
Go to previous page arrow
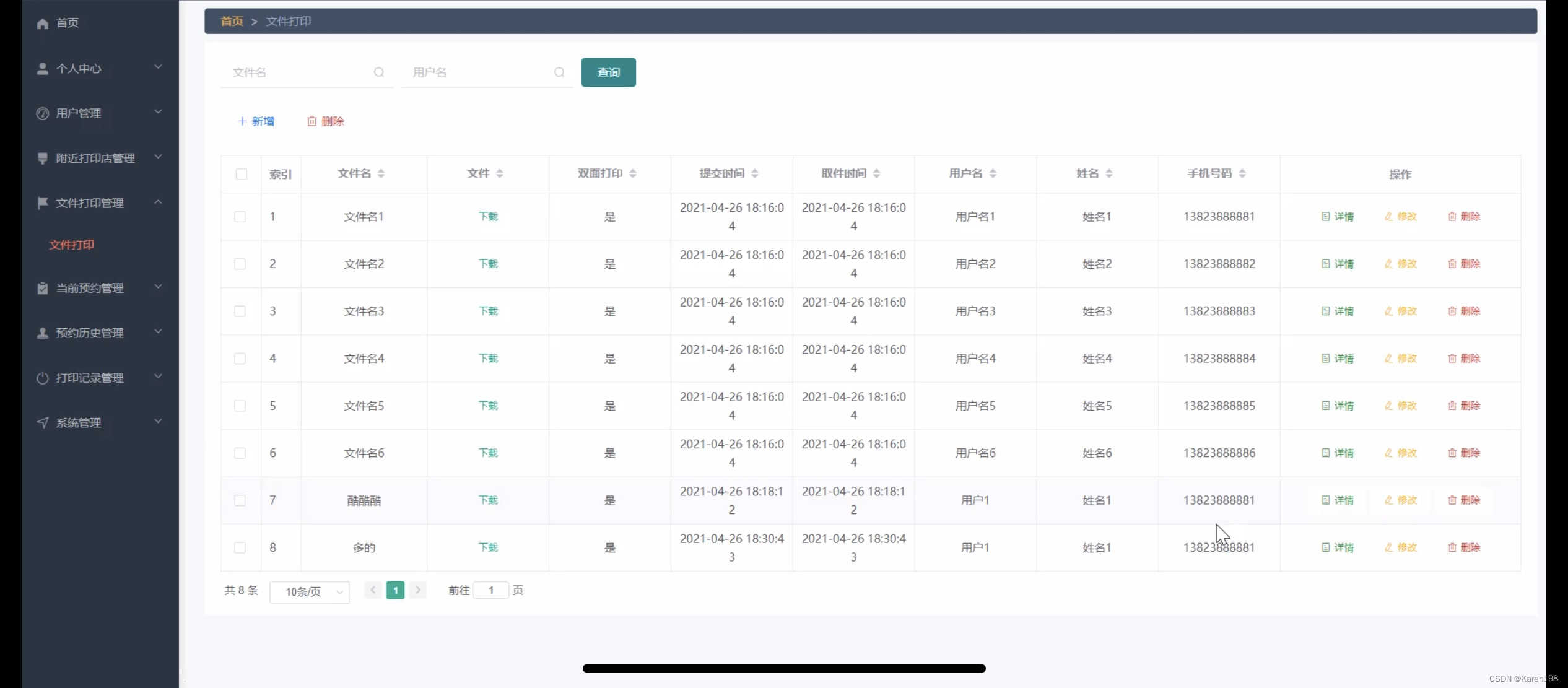click(x=373, y=590)
